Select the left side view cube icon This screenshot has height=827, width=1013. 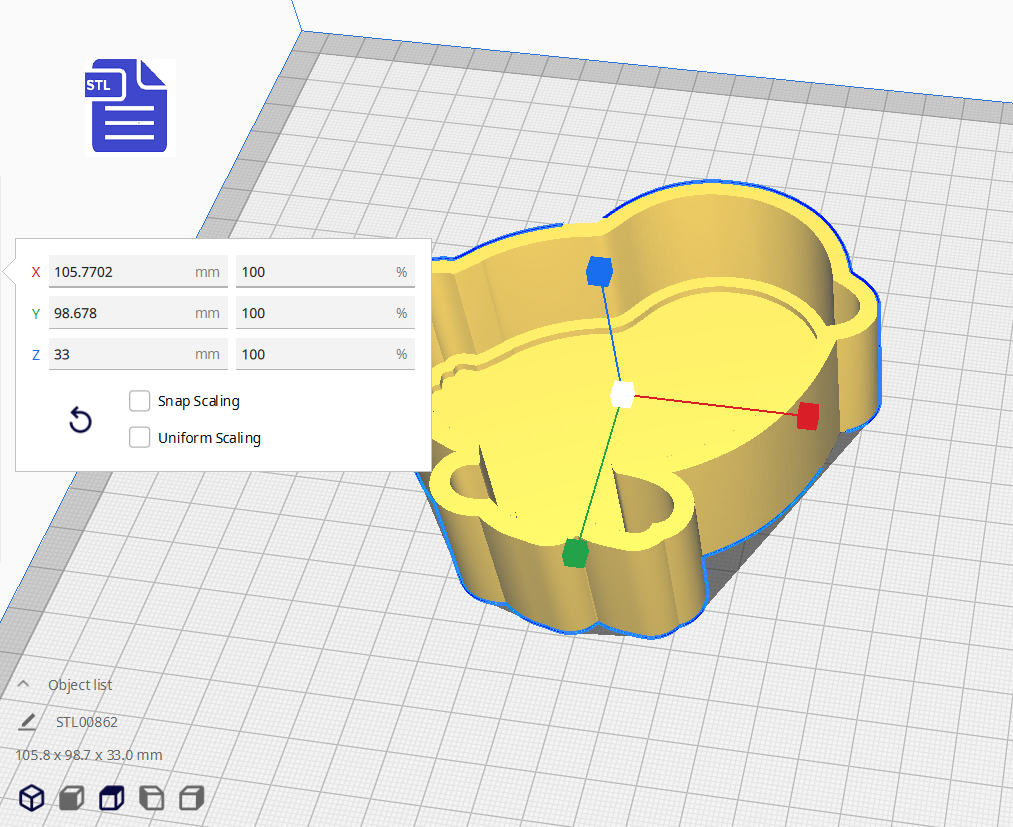[151, 797]
